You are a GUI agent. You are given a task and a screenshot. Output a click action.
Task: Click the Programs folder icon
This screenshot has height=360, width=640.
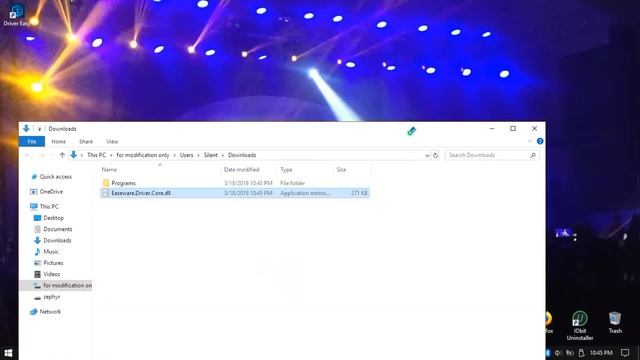tap(106, 183)
